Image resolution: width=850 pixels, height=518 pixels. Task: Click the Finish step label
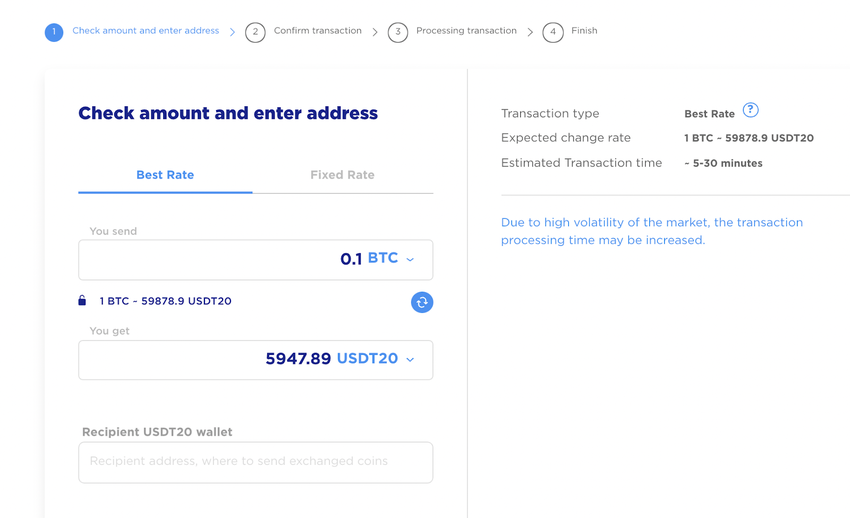[x=584, y=31]
